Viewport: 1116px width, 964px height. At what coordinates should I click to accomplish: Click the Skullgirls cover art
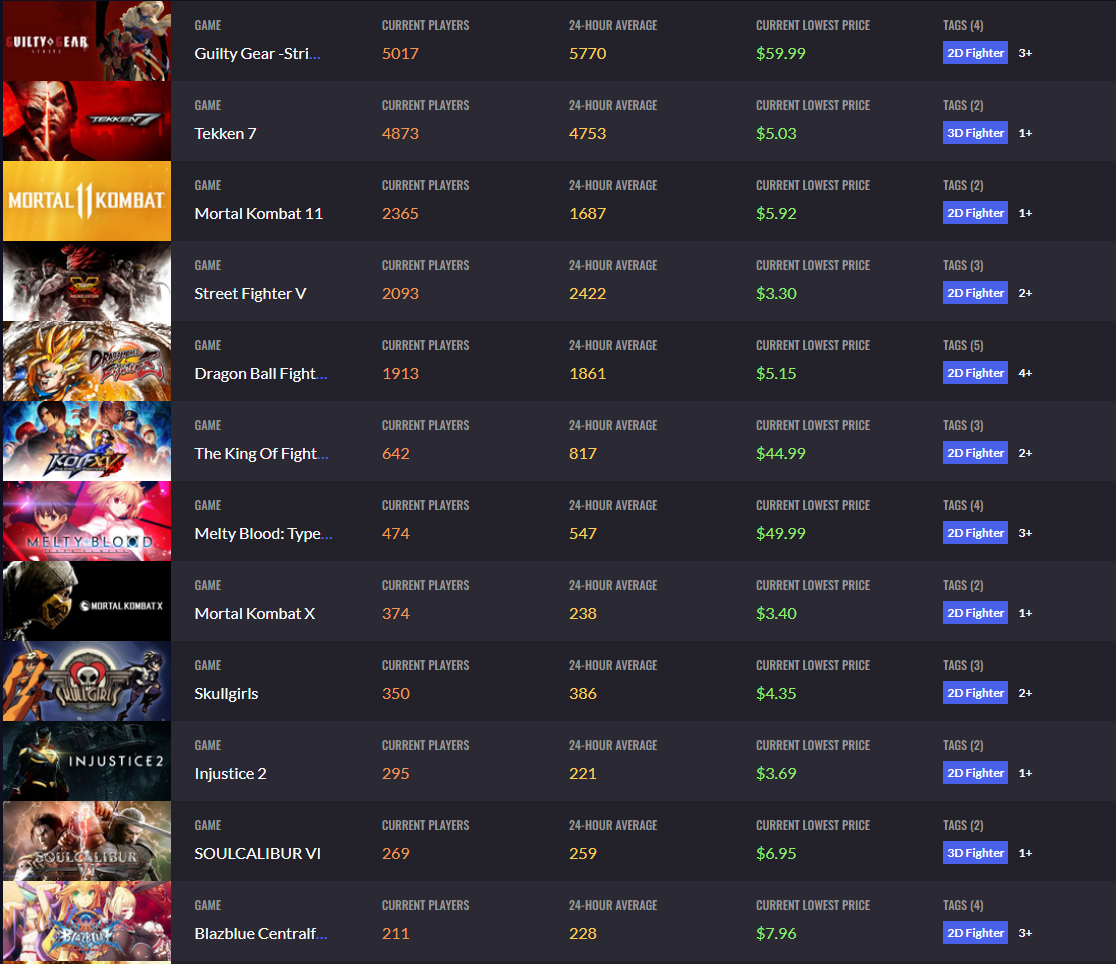click(87, 681)
